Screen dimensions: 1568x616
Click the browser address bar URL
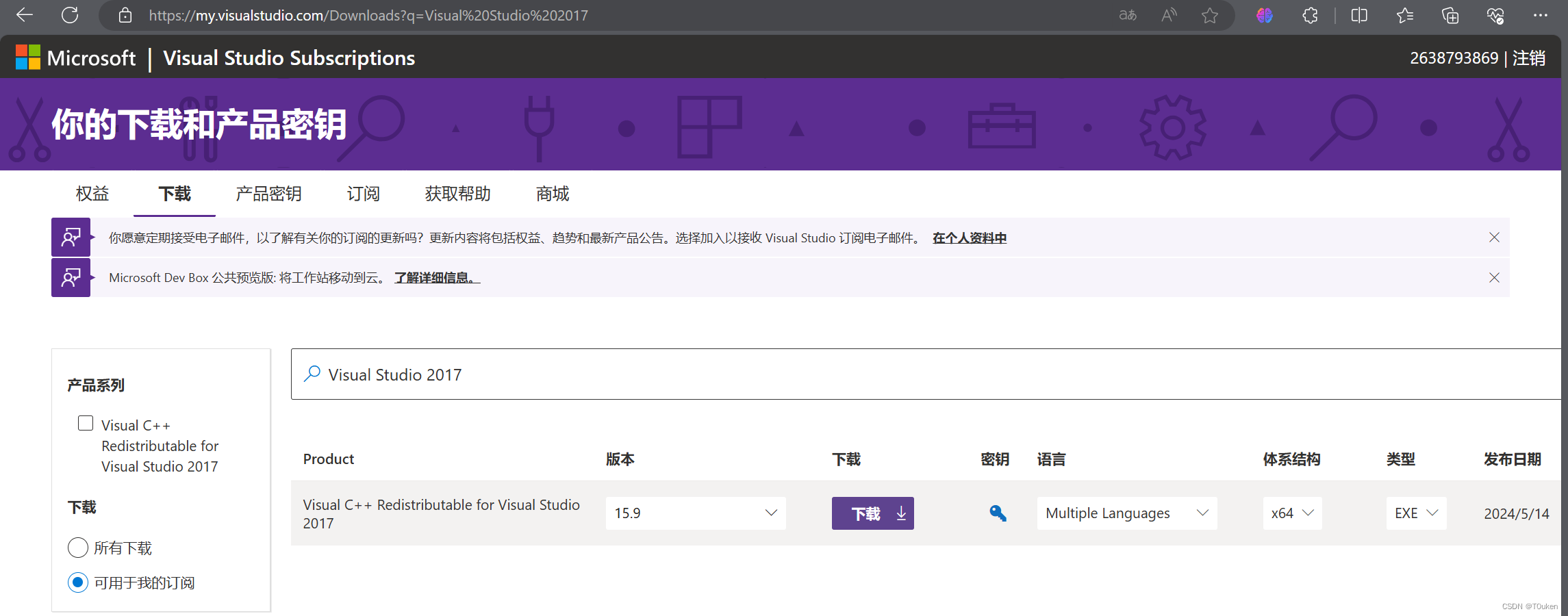coord(368,15)
